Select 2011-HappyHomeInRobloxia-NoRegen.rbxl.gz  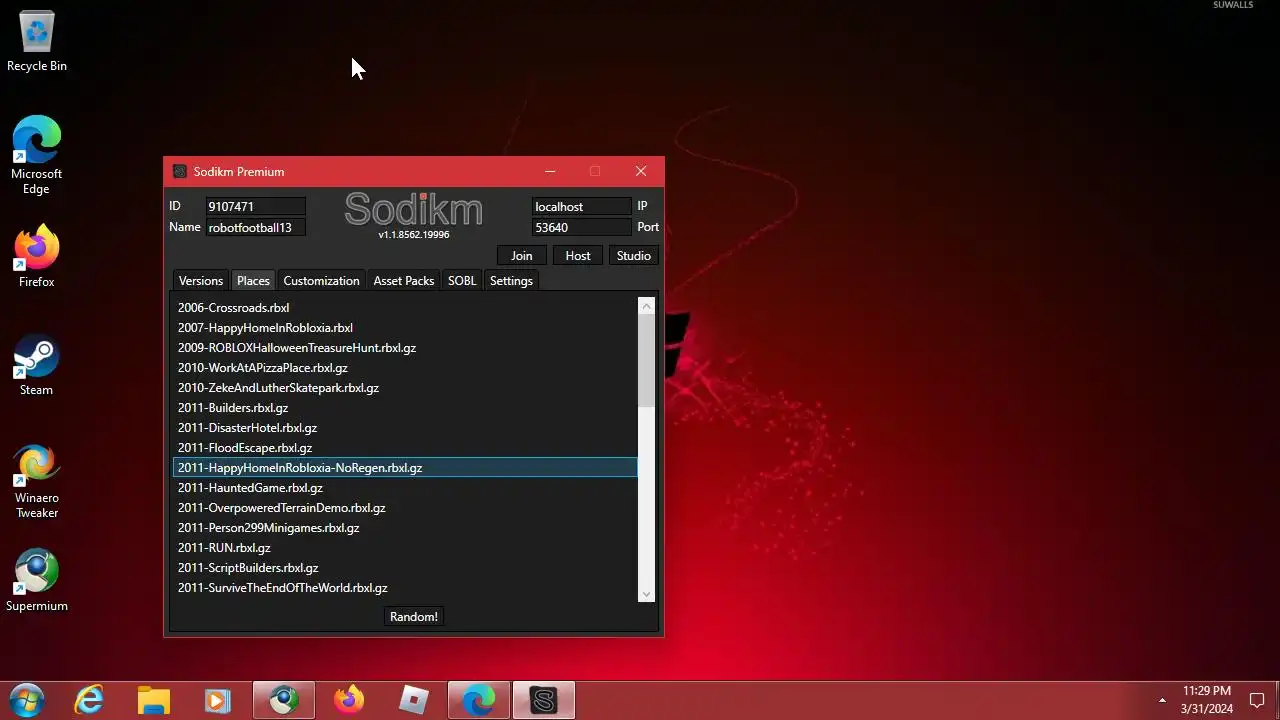[405, 468]
